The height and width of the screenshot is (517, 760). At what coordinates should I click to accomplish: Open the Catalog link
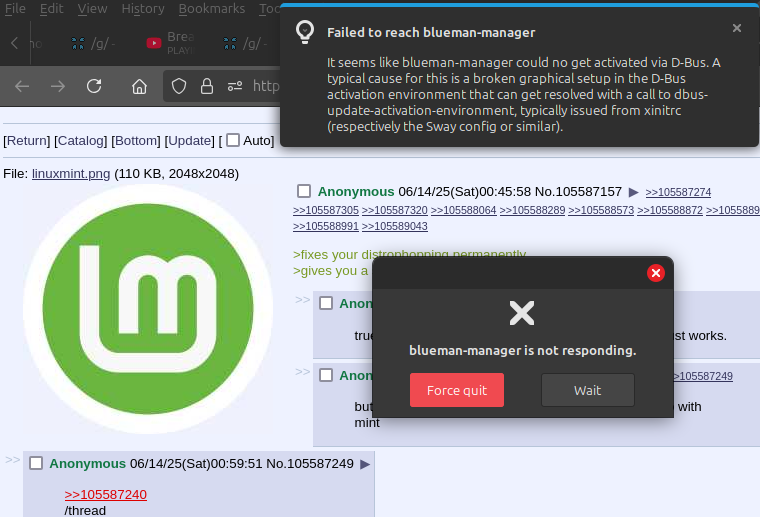click(x=80, y=141)
